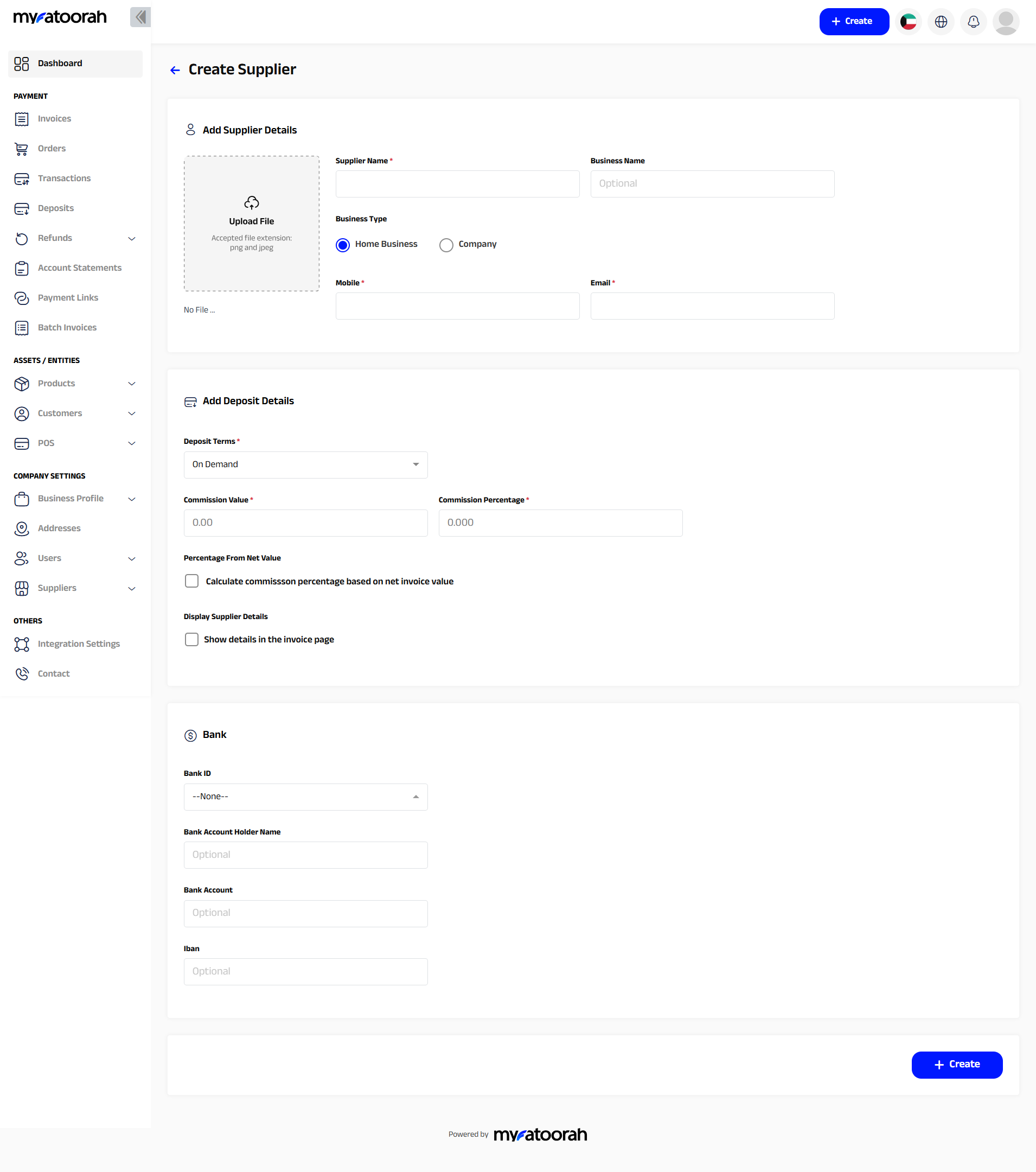
Task: Click the upload cloud icon
Action: tap(251, 202)
